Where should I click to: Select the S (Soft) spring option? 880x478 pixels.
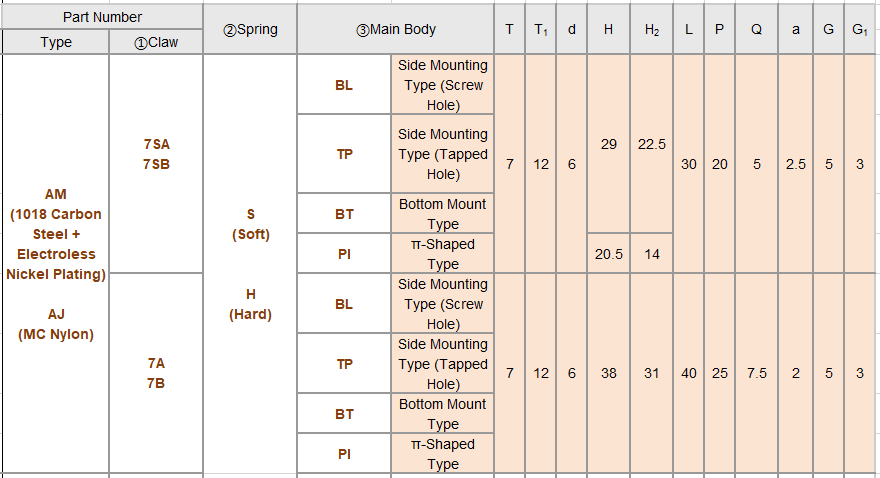tap(250, 224)
